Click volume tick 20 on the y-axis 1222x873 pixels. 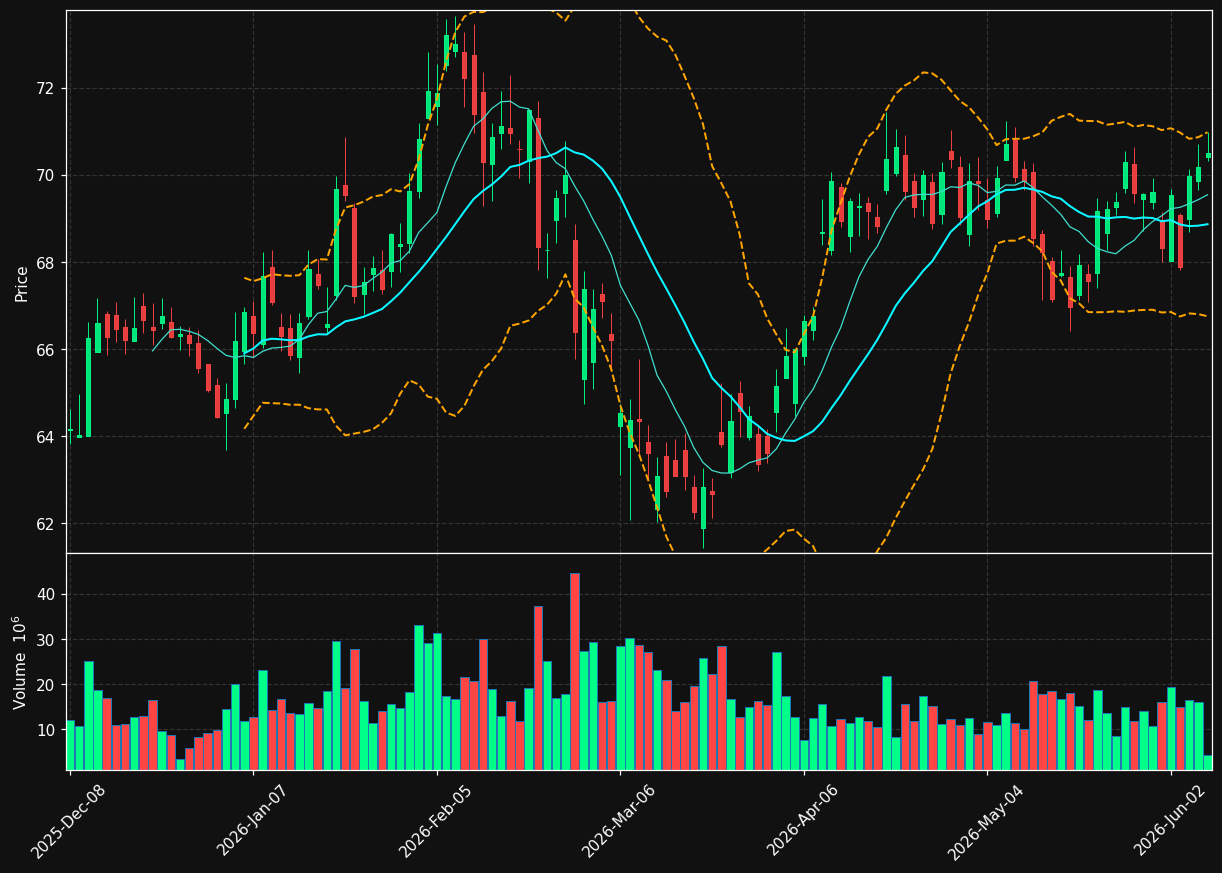coord(46,685)
